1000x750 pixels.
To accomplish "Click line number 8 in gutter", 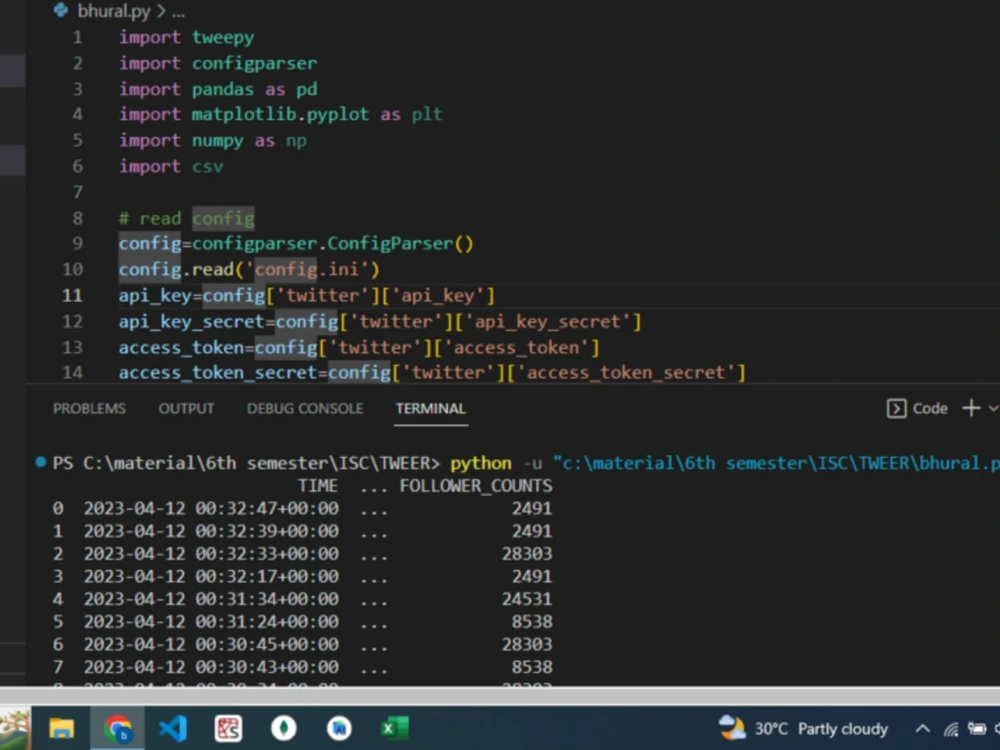I will [x=77, y=218].
